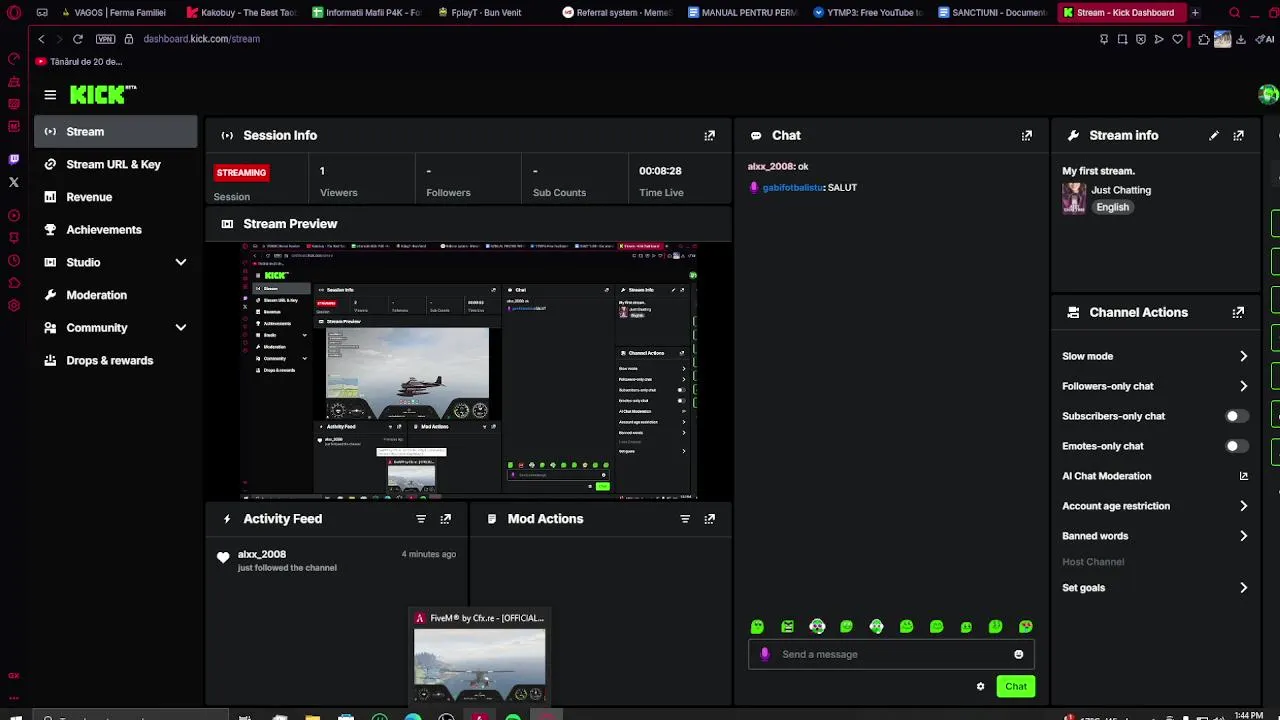Open Activity Feed filter options
Viewport: 1280px width, 720px height.
(421, 519)
